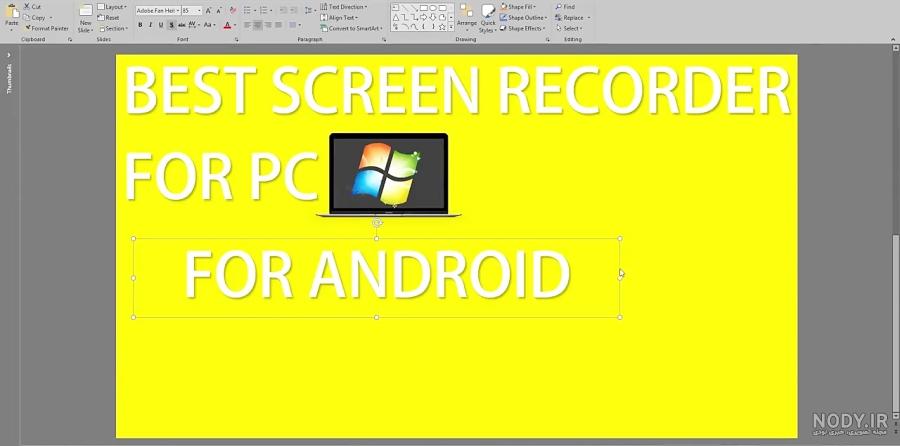The width and height of the screenshot is (900, 446).
Task: Align text to the right
Action: 268,25
